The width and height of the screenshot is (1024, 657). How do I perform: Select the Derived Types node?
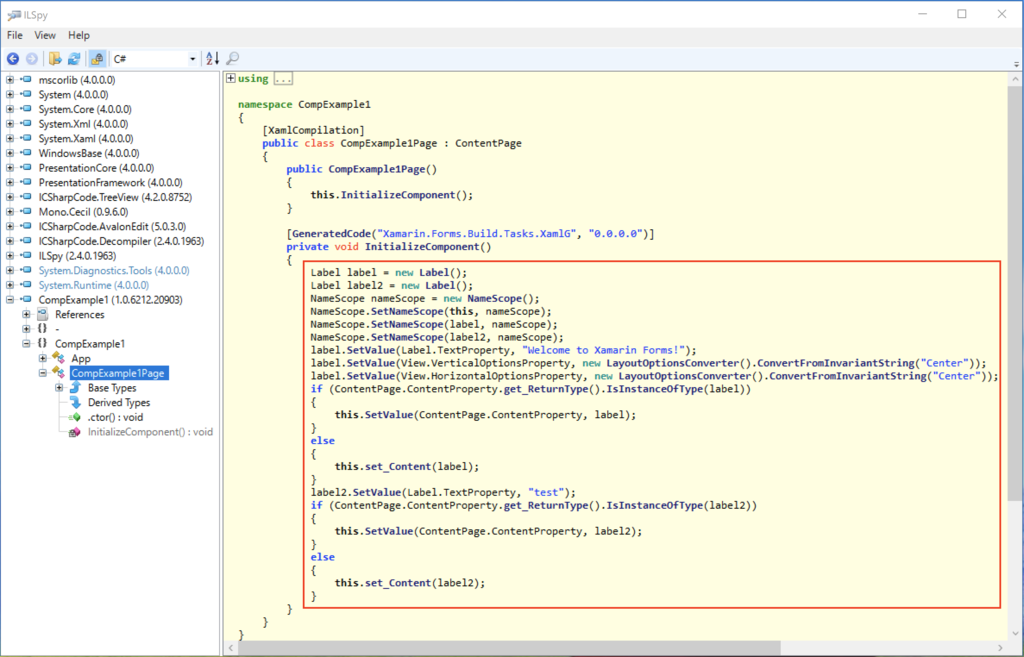[x=119, y=402]
